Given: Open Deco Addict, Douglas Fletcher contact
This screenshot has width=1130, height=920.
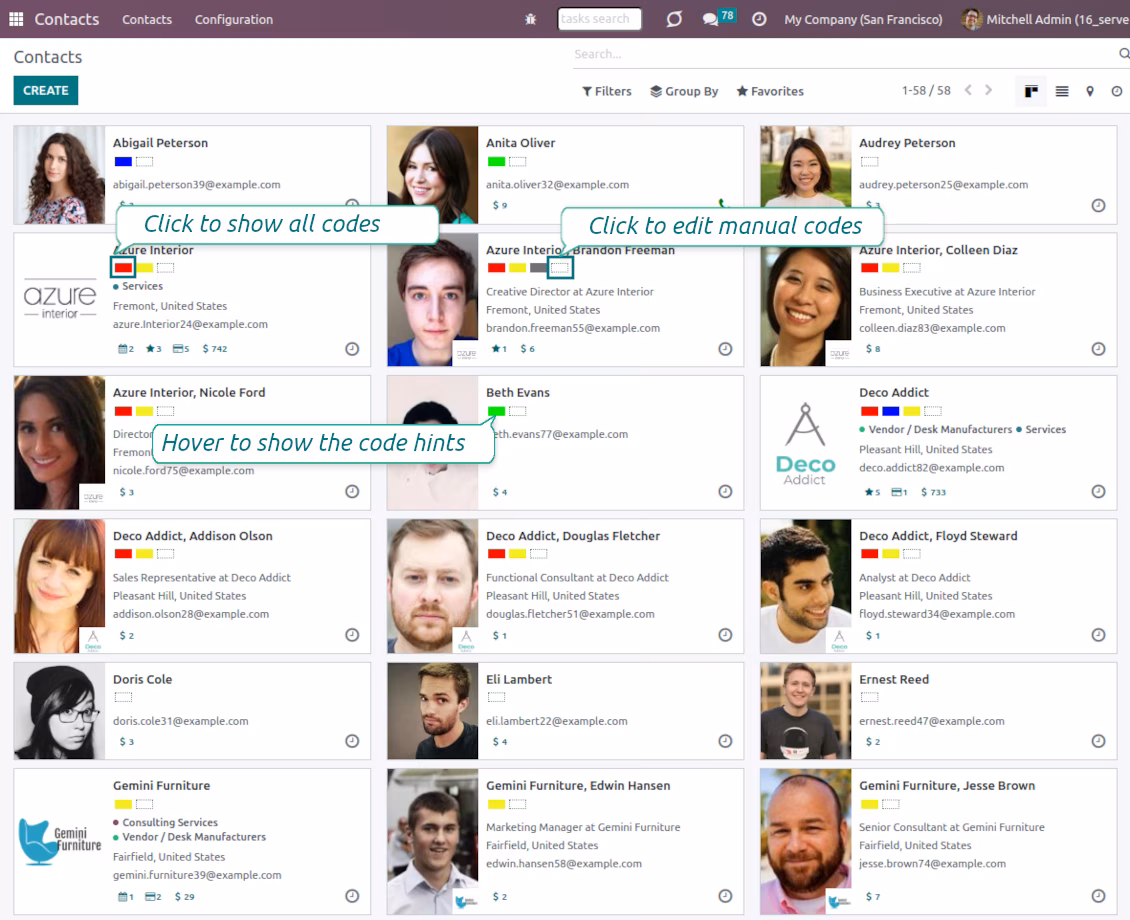Looking at the screenshot, I should [x=573, y=536].
